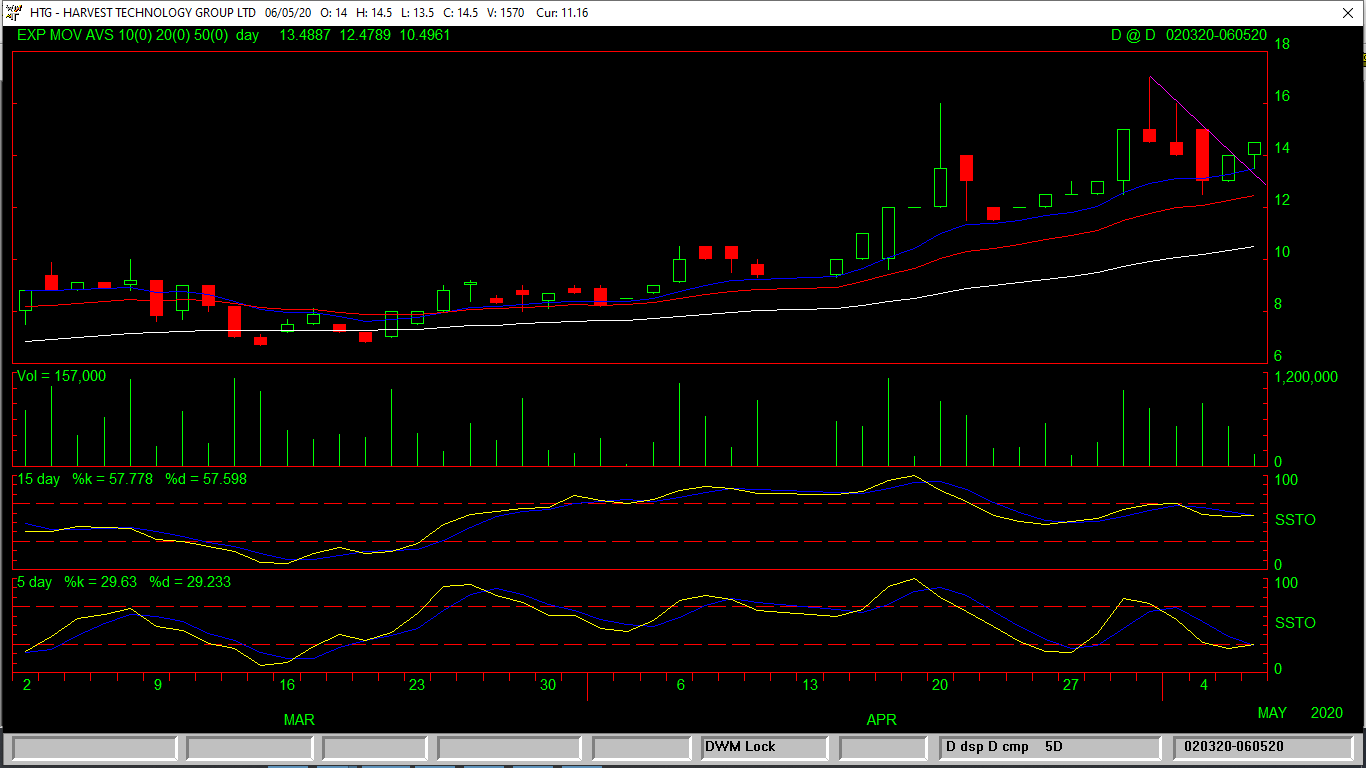Click the SSTO label of the 15 day panel

[x=1295, y=521]
